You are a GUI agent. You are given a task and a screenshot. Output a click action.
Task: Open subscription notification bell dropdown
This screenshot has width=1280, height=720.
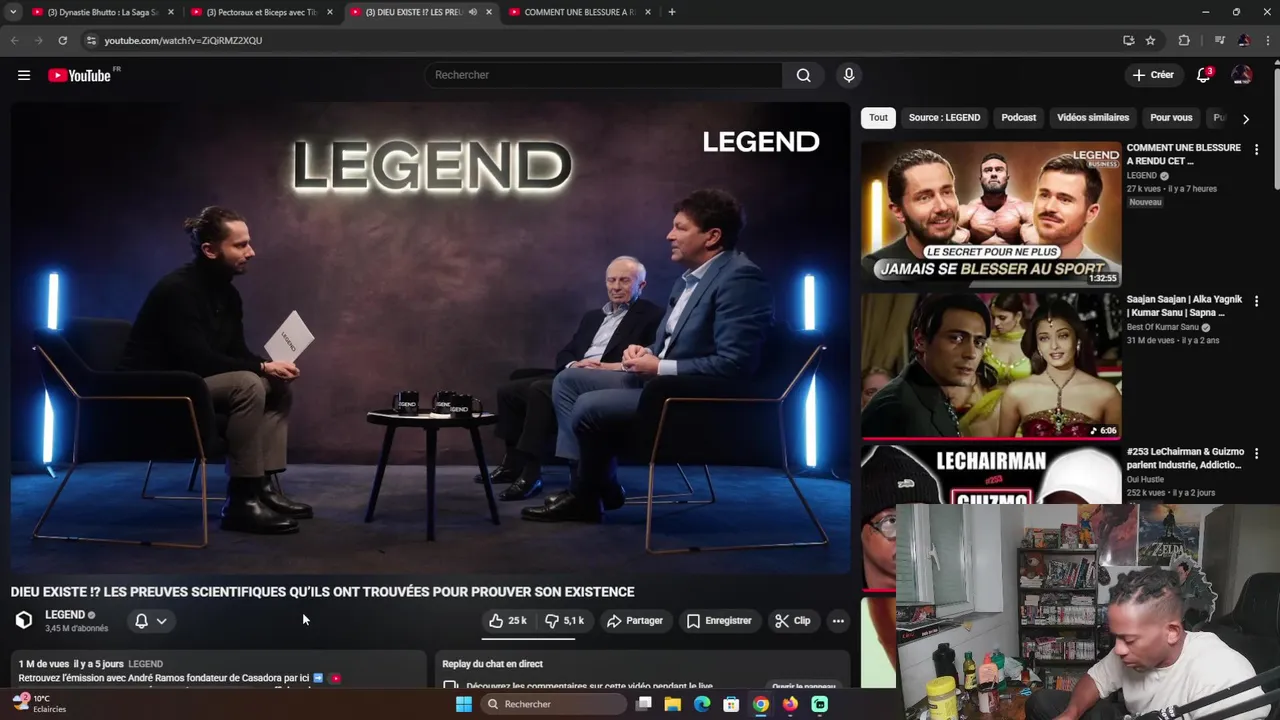click(151, 621)
